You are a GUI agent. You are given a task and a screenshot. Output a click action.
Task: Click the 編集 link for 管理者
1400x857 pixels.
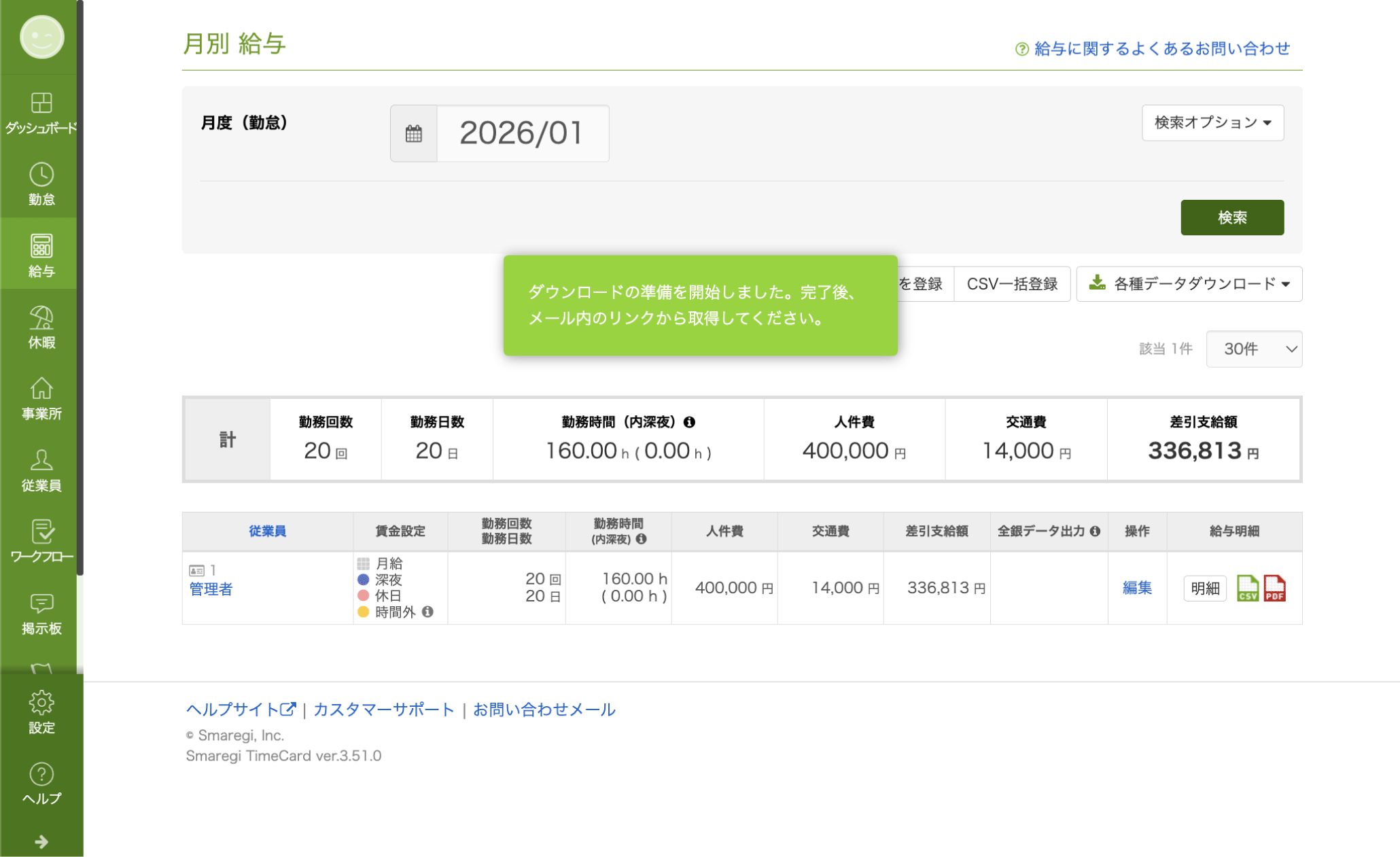[x=1137, y=588]
